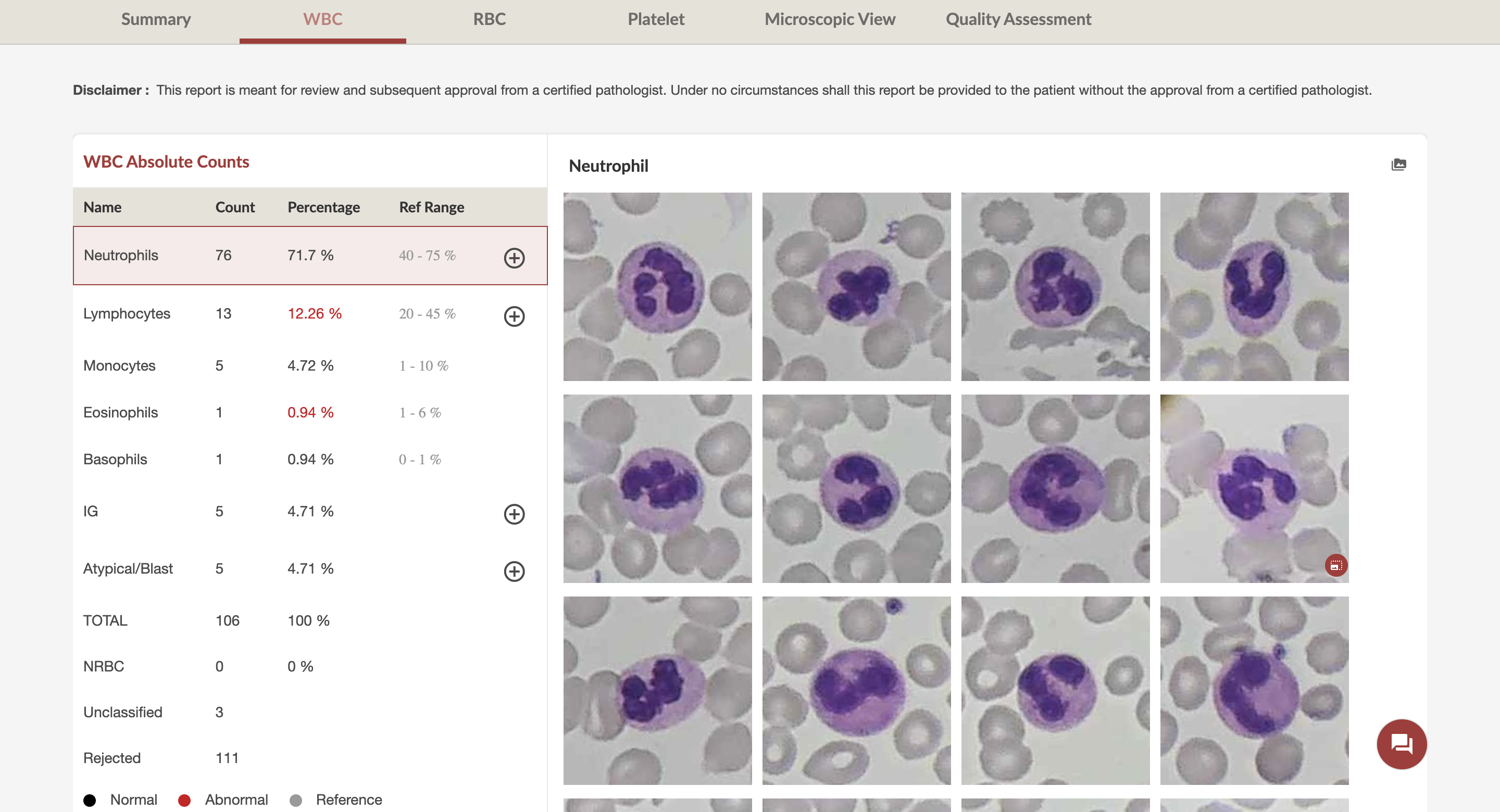Open second neutrophil thumbnail in second row
1500x812 pixels.
pyautogui.click(x=857, y=489)
